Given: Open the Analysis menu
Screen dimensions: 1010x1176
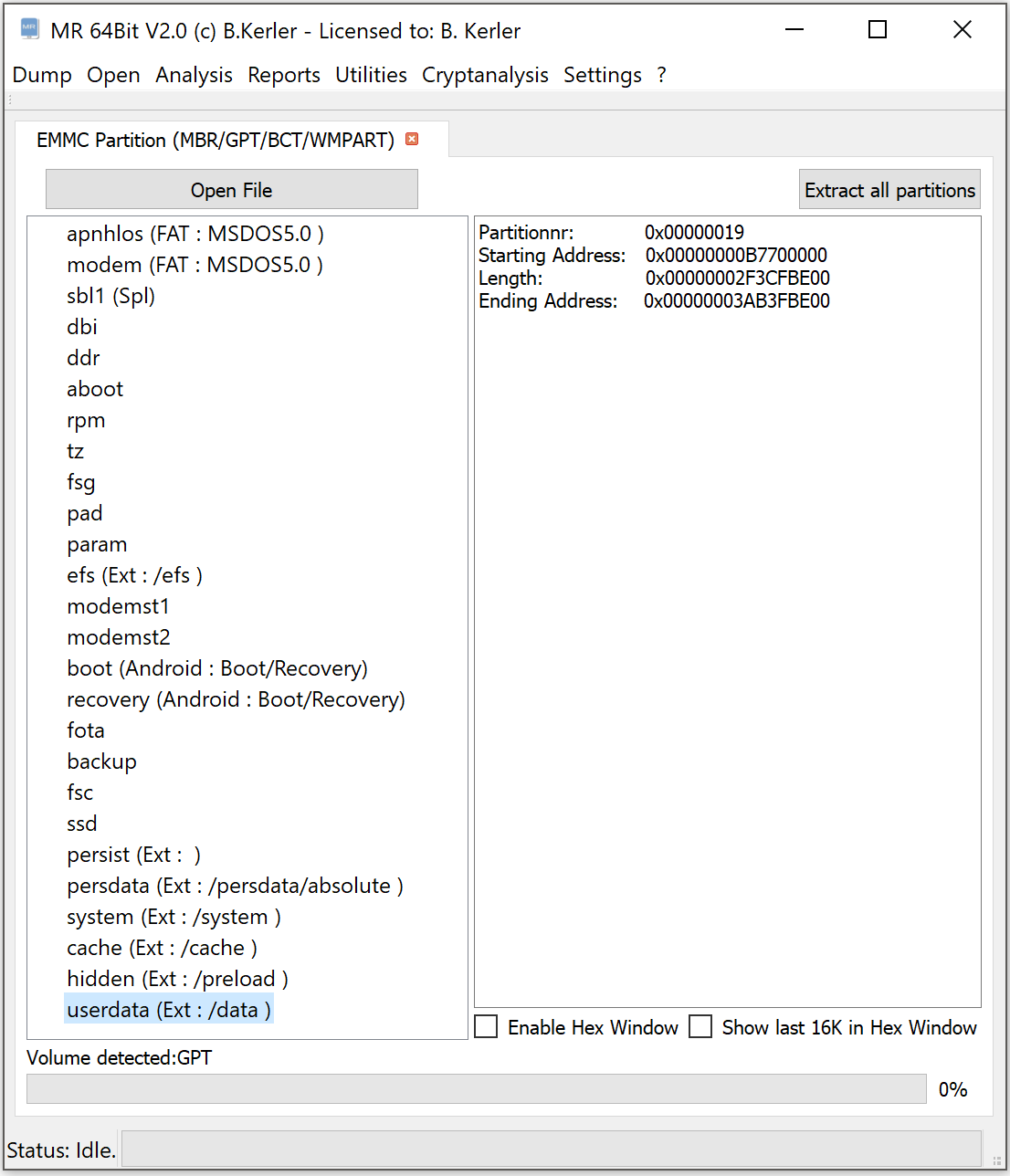Looking at the screenshot, I should (x=194, y=75).
